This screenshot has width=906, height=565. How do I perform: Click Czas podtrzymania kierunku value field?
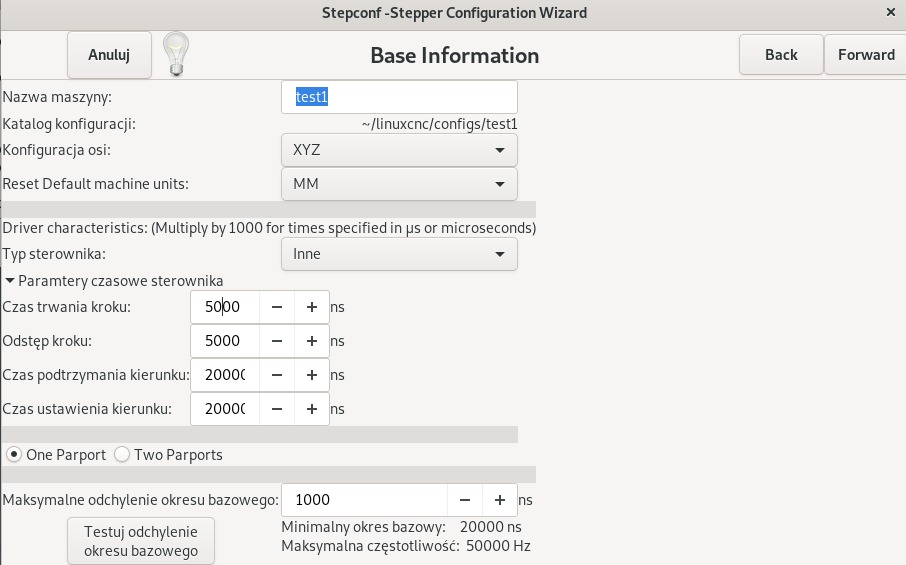tap(225, 375)
